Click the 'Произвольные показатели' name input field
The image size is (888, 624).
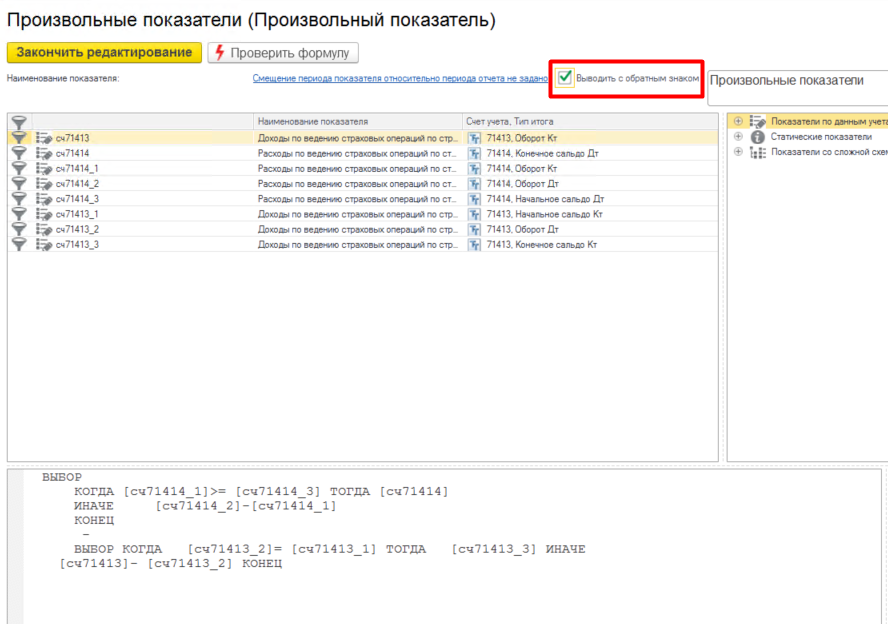[797, 88]
